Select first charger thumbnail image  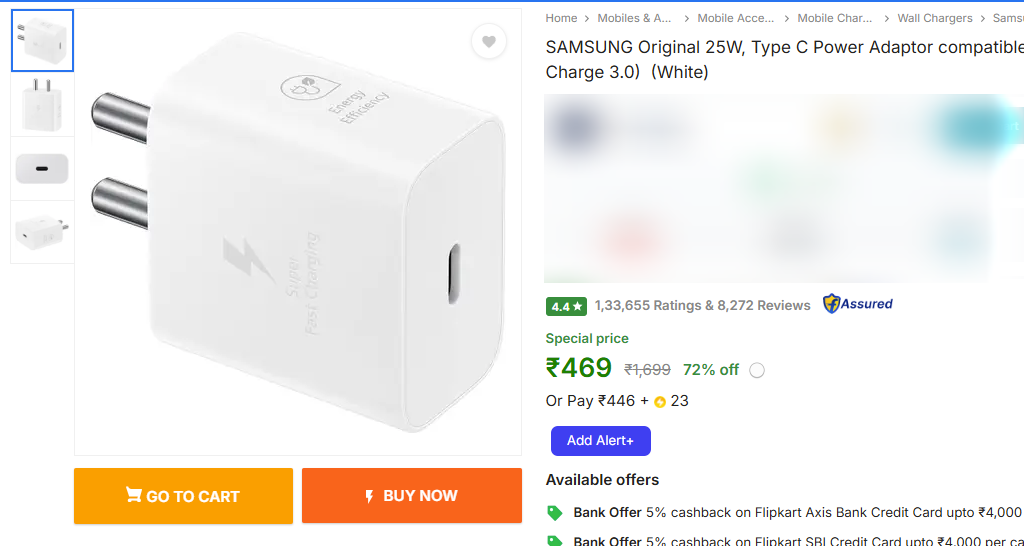pyautogui.click(x=42, y=41)
